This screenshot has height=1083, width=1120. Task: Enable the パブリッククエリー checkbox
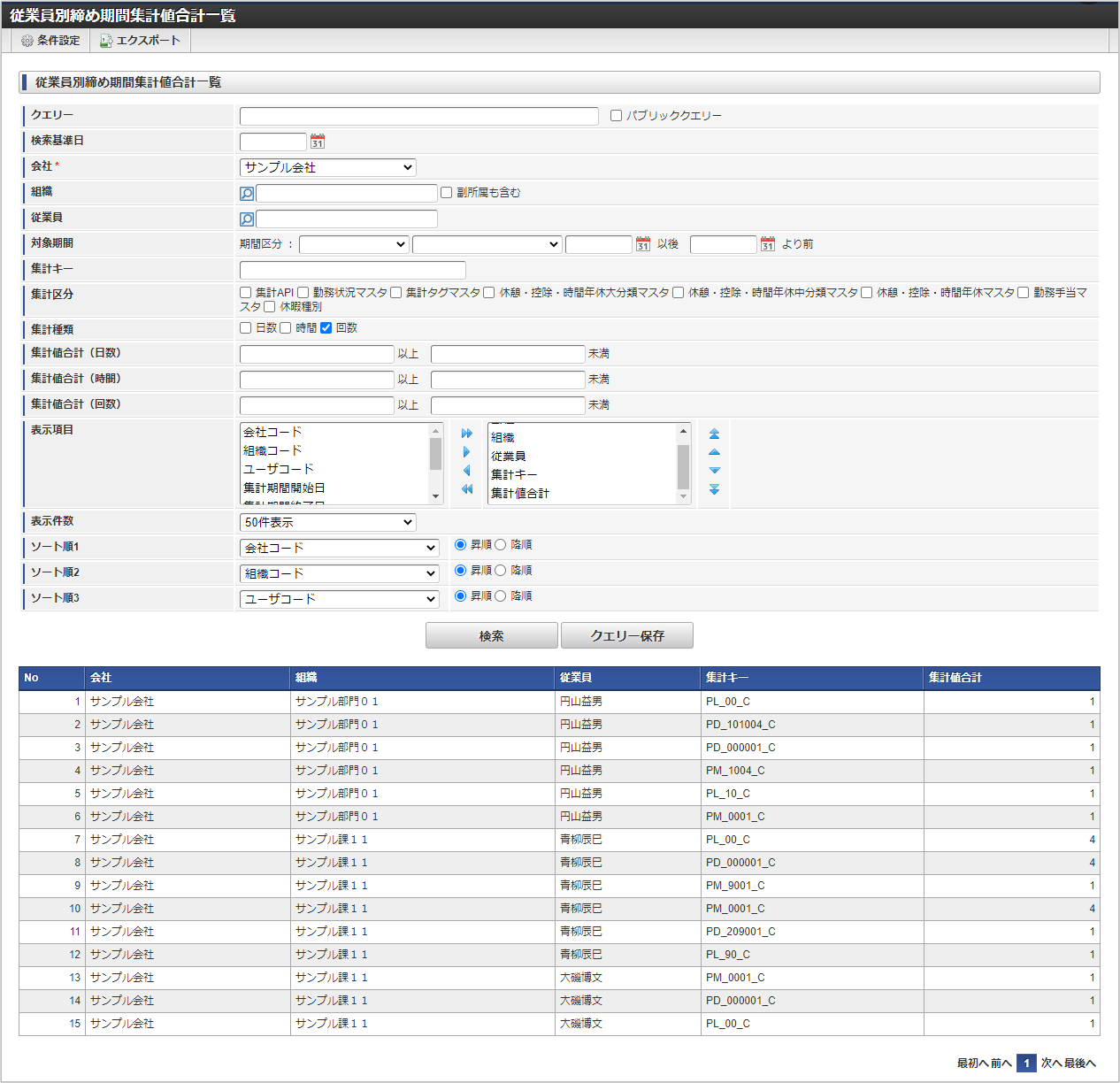(x=617, y=116)
